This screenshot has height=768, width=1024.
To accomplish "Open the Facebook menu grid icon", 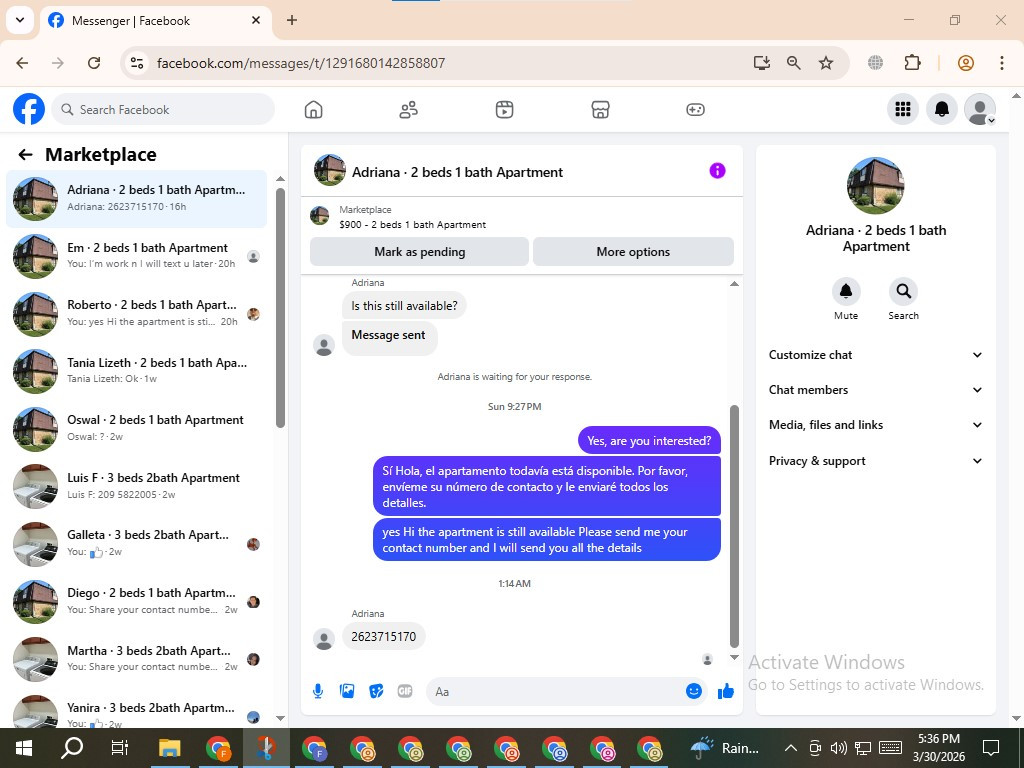I will point(903,109).
